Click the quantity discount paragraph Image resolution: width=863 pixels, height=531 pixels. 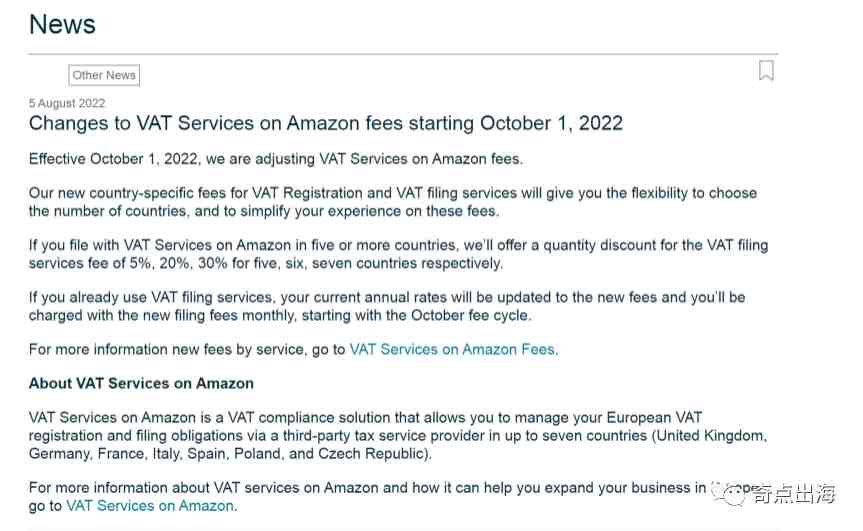[398, 254]
